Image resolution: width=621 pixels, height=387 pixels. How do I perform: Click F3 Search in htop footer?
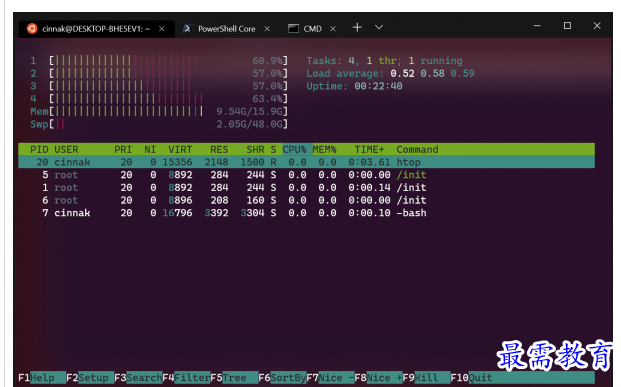[x=138, y=377]
